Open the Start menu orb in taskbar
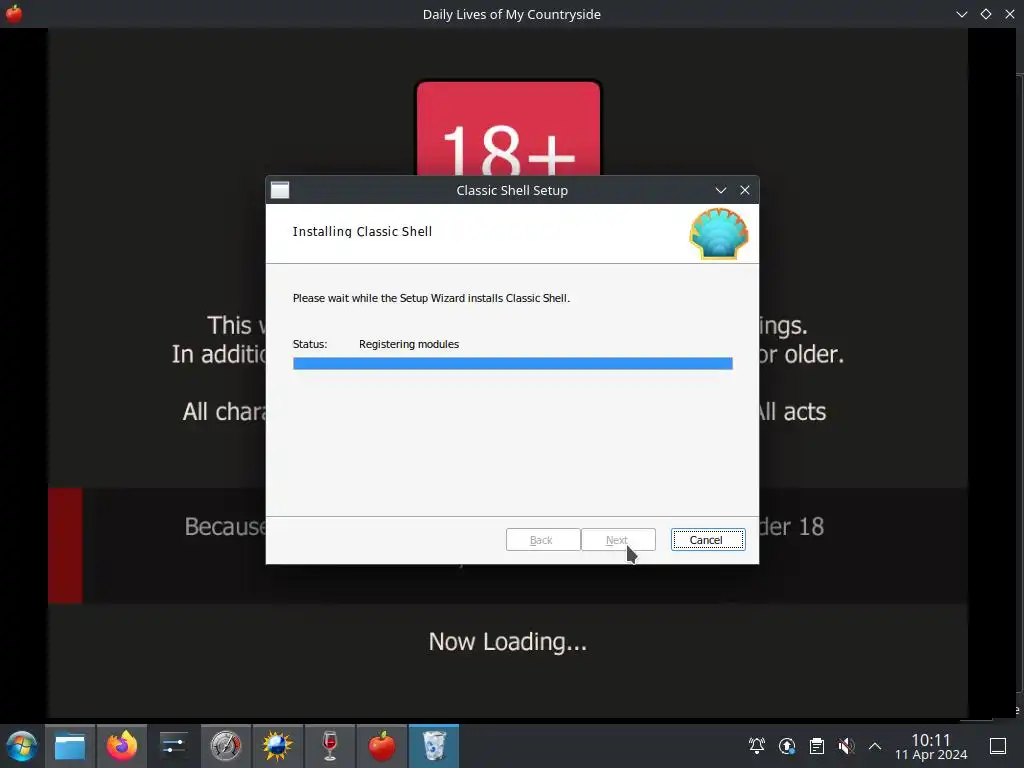The image size is (1024, 768). click(21, 746)
